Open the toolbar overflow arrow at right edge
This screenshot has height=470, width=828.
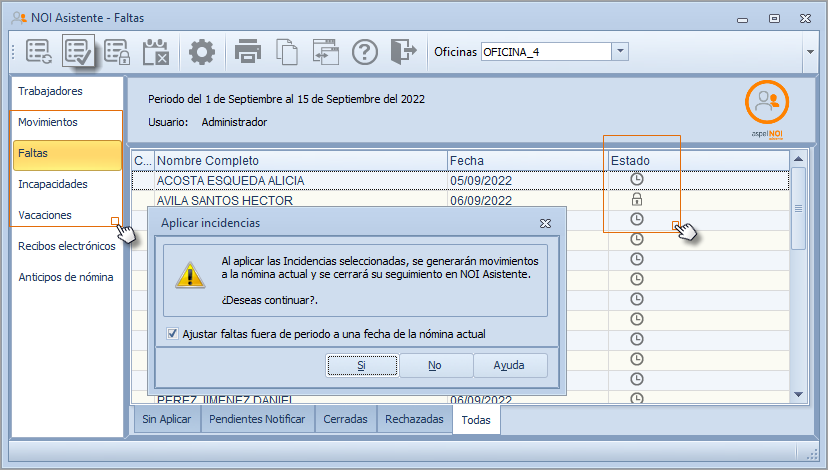808,53
